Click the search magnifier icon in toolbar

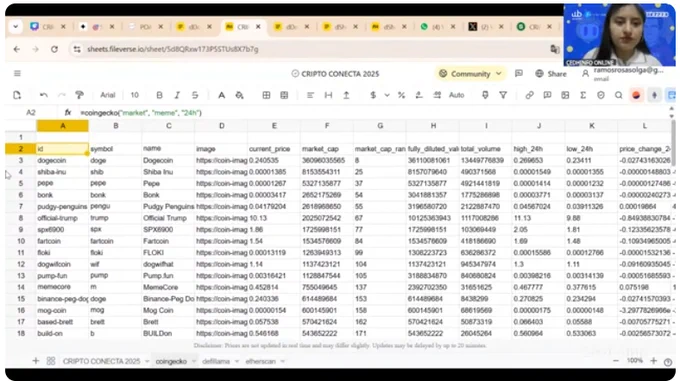618,95
